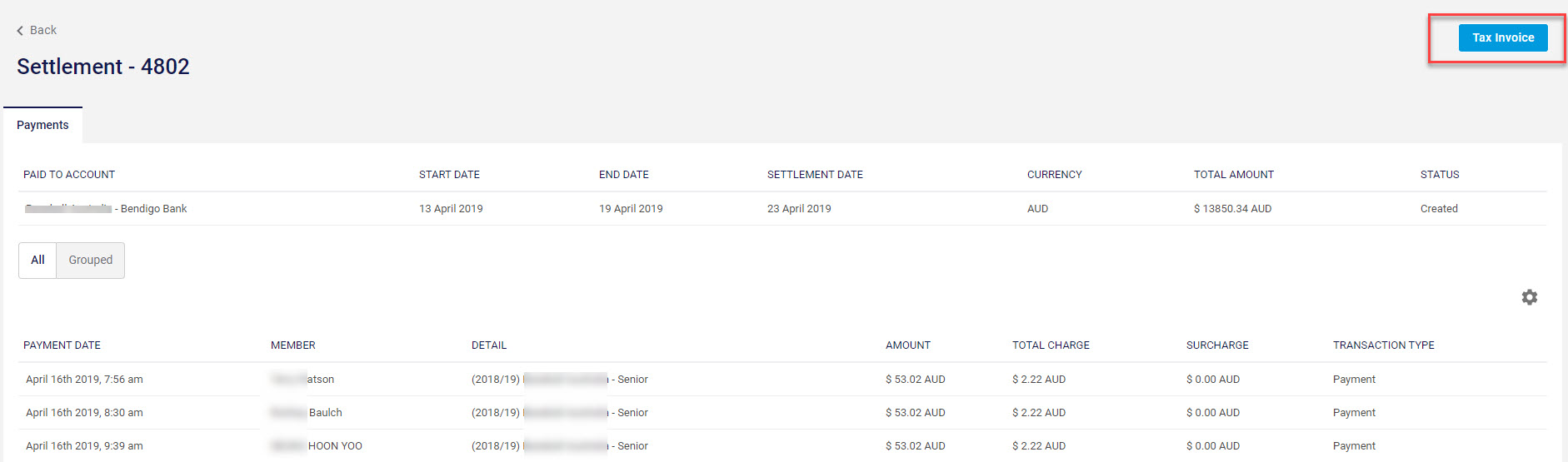Click the Back arrow icon

[20, 31]
